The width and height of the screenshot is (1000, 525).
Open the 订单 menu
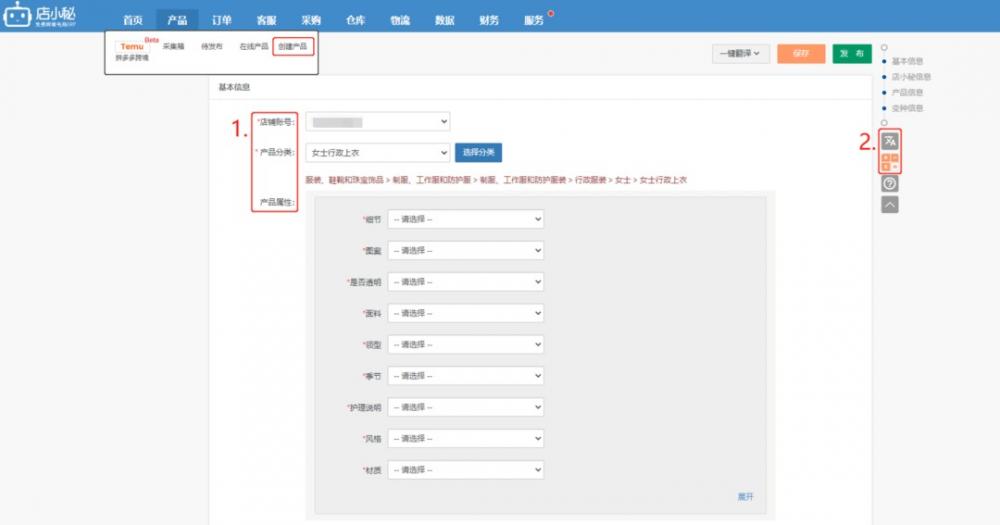click(x=221, y=20)
